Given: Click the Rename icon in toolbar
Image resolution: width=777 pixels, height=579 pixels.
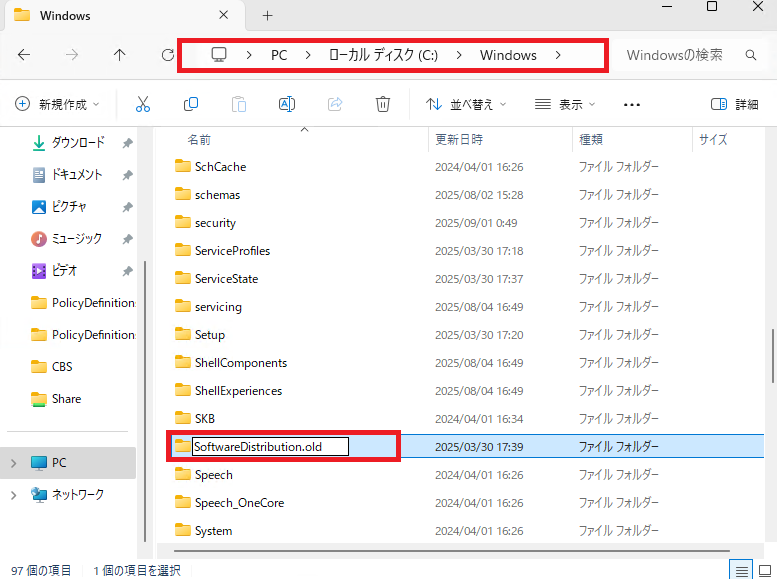Looking at the screenshot, I should pyautogui.click(x=287, y=104).
